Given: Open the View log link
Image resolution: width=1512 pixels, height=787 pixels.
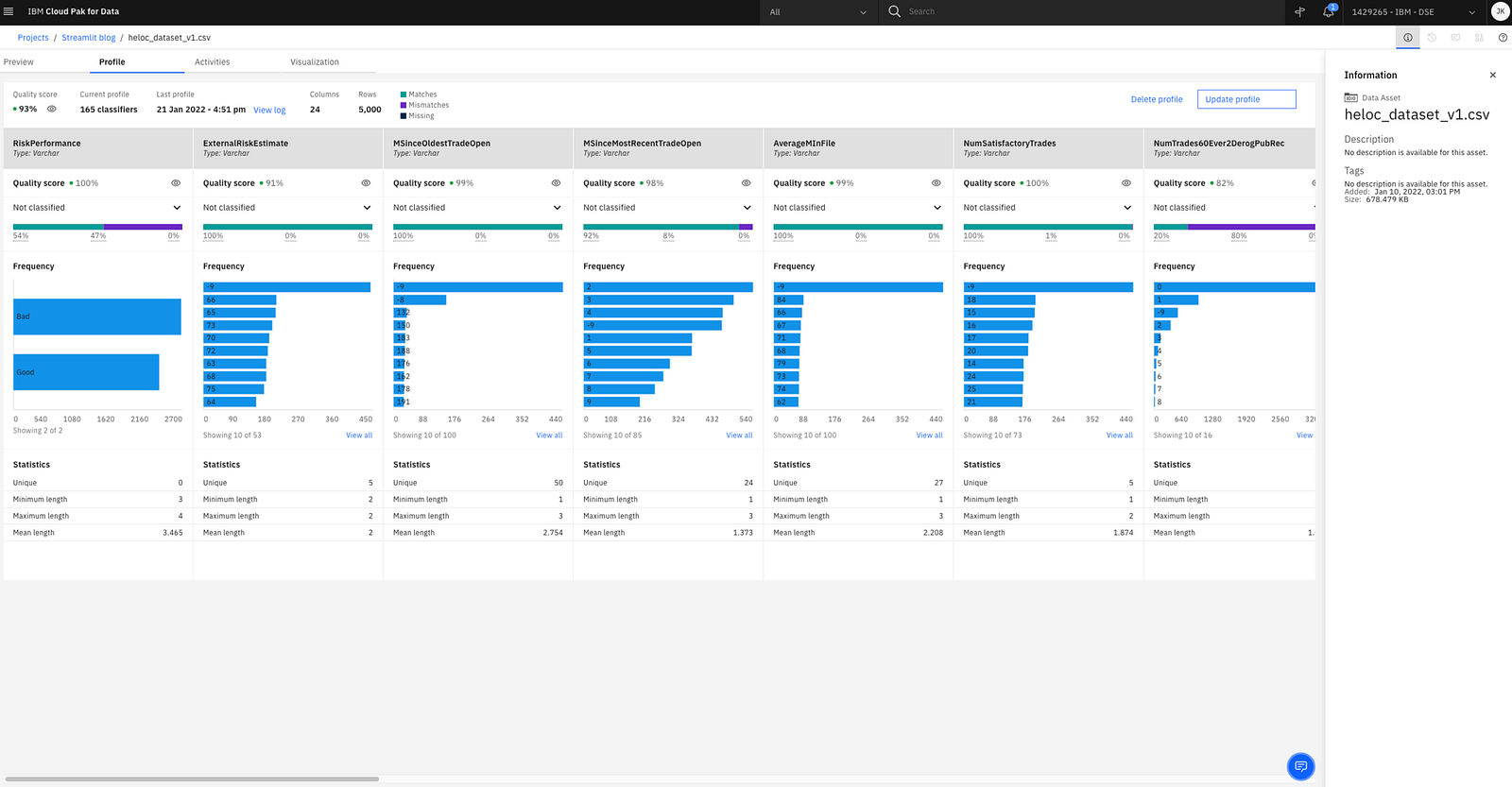Looking at the screenshot, I should [x=269, y=111].
